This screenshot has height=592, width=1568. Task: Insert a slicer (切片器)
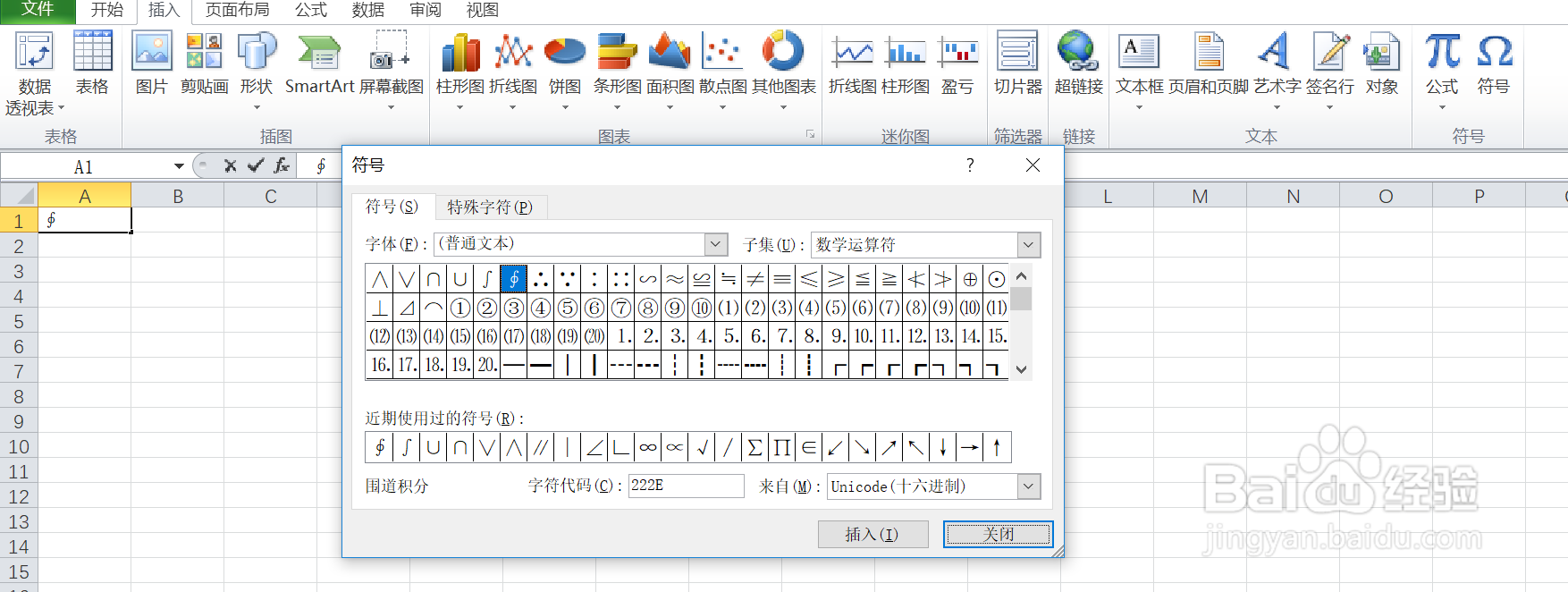tap(1018, 64)
